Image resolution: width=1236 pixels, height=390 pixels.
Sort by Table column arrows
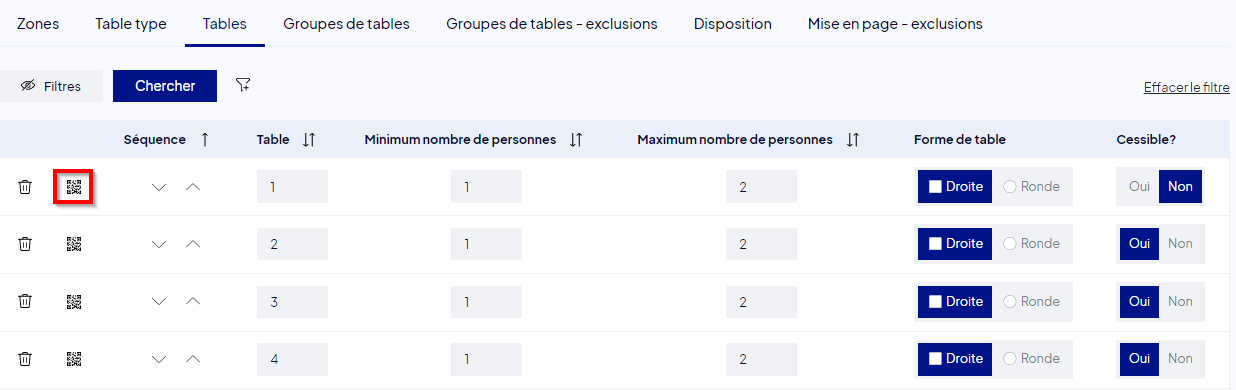(309, 140)
